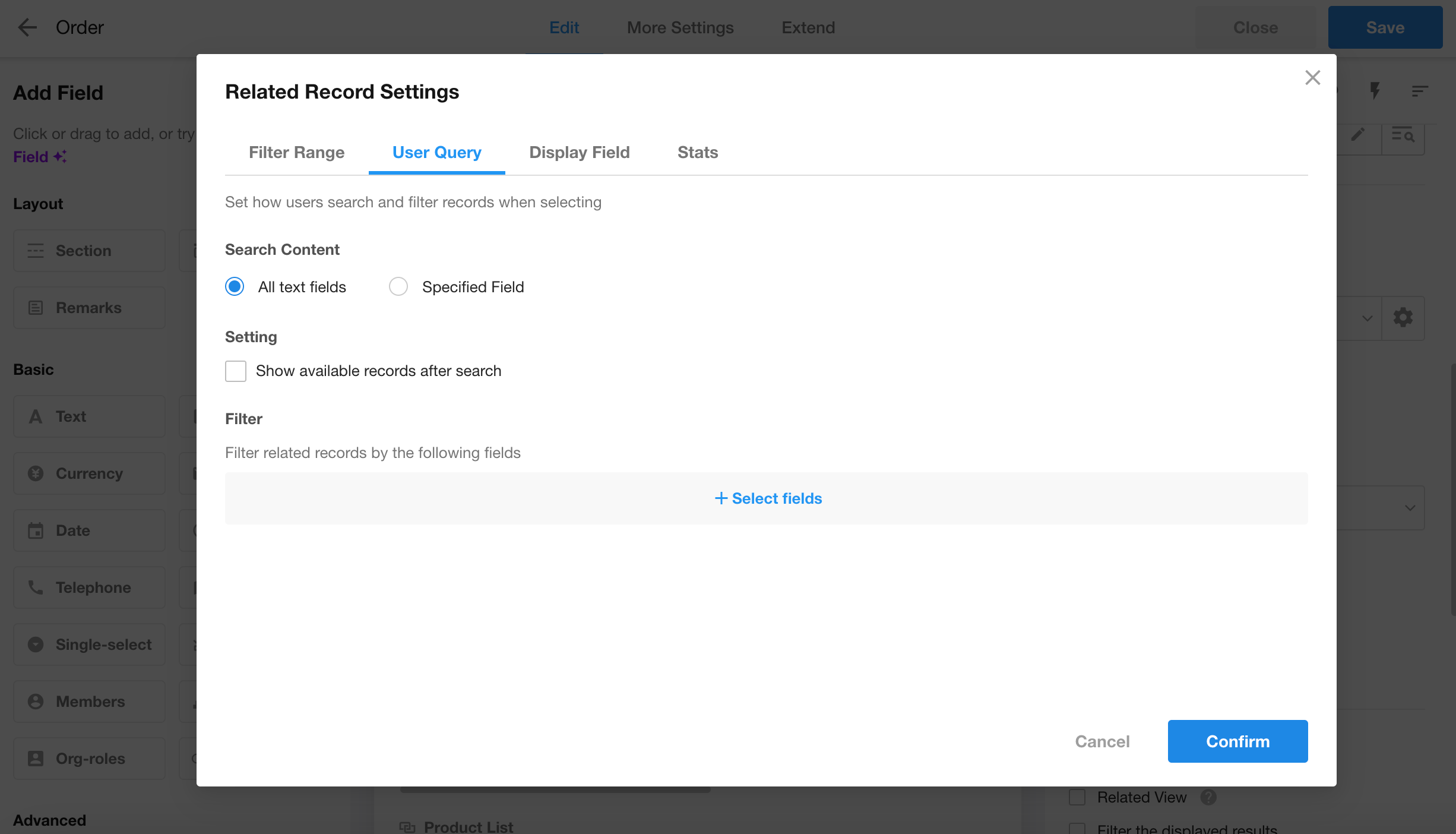Confirm the related record settings
The width and height of the screenshot is (1456, 834).
click(1237, 741)
